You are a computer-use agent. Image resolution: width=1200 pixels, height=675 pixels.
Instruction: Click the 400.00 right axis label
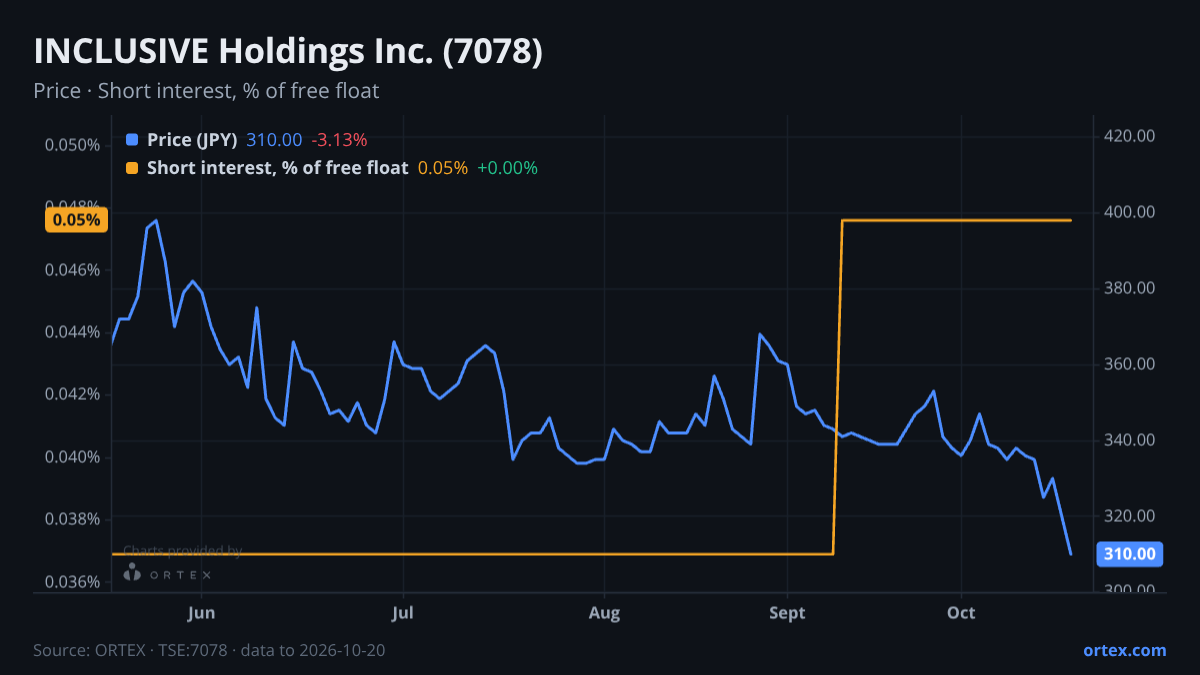point(1131,212)
